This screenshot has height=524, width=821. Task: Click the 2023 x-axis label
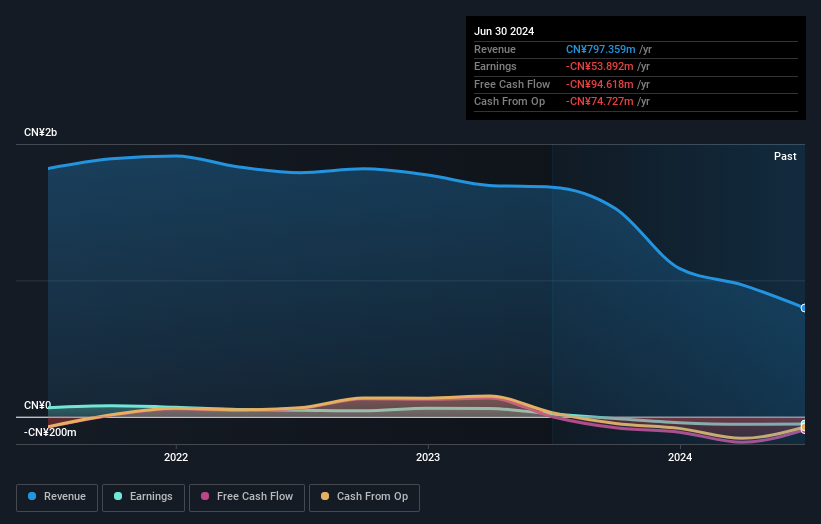click(428, 457)
